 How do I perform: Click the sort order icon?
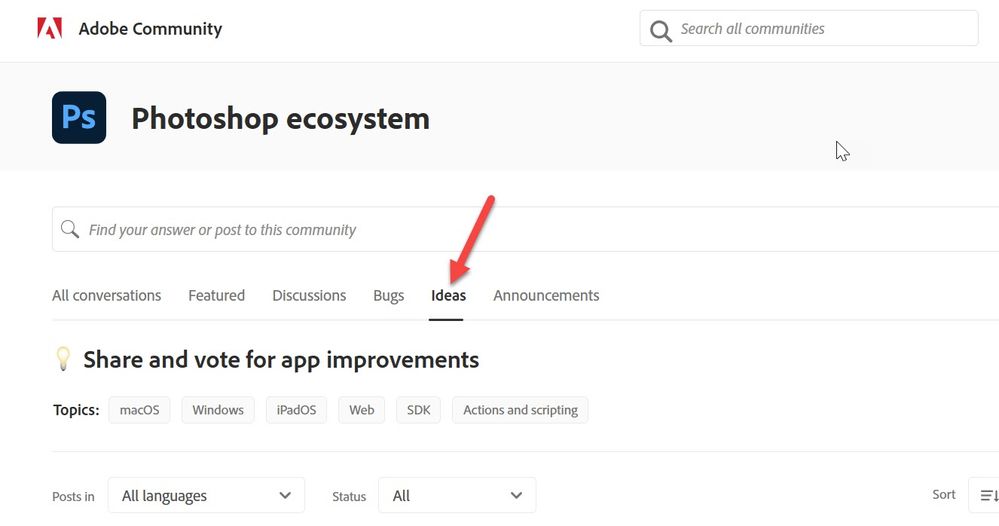988,495
